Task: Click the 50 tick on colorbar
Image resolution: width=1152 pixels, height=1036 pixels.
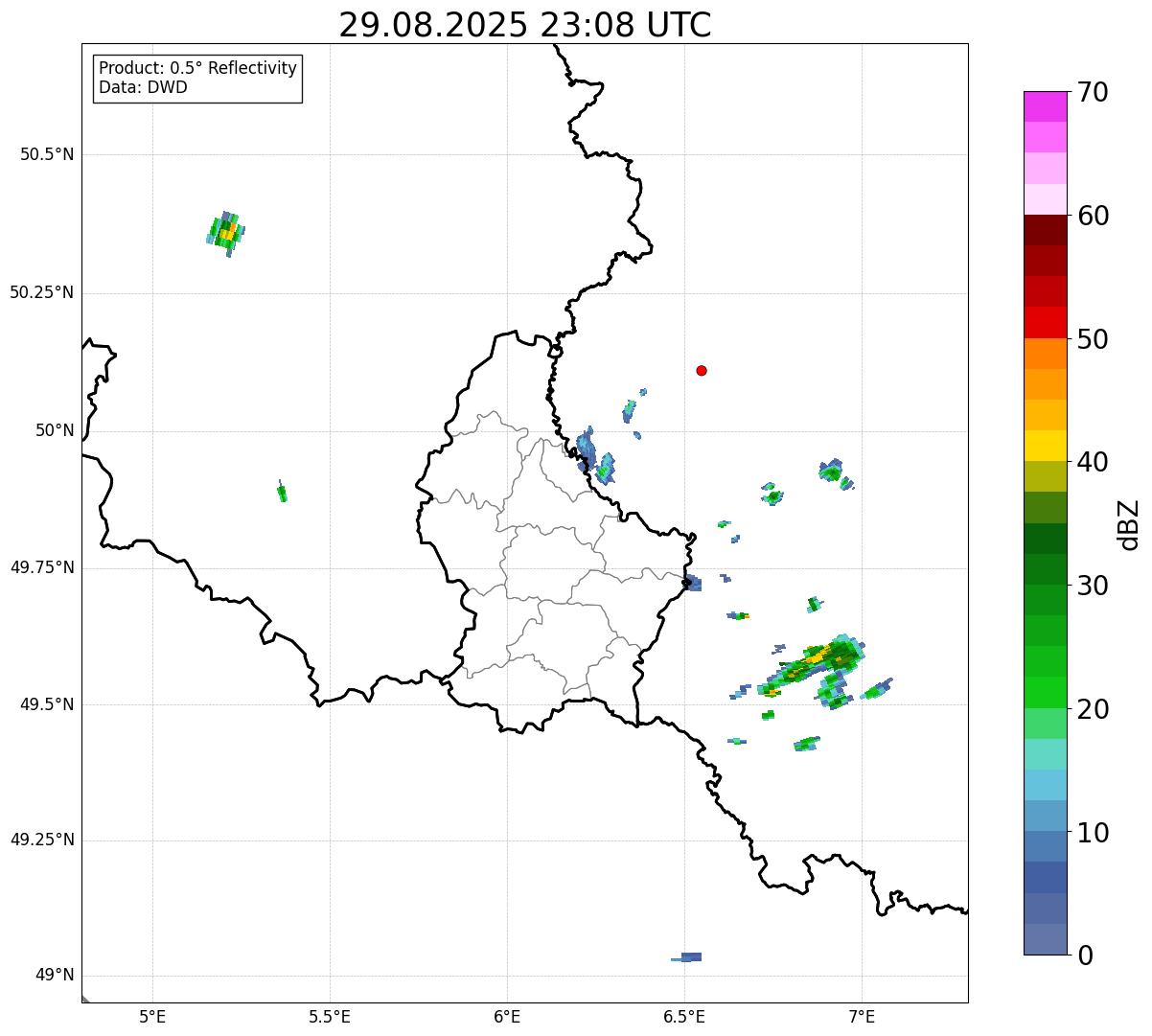Action: coord(1093,339)
